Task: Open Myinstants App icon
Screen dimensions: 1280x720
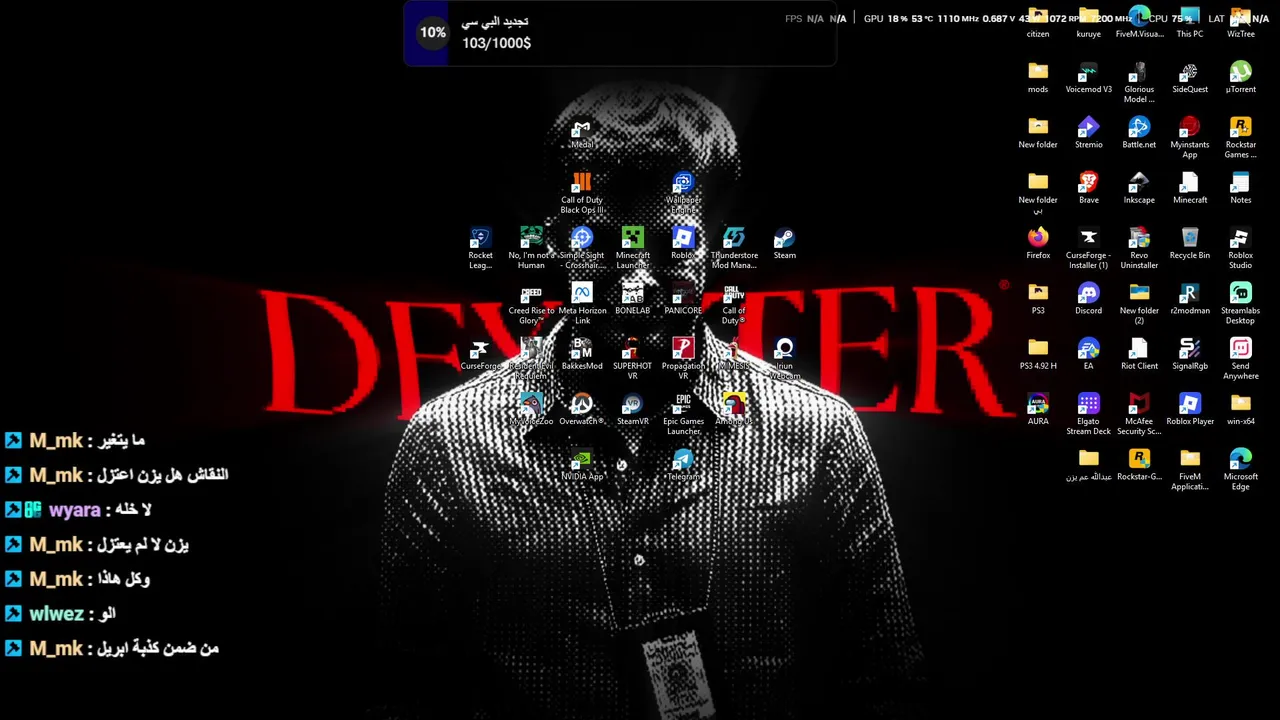Action: click(x=1190, y=138)
